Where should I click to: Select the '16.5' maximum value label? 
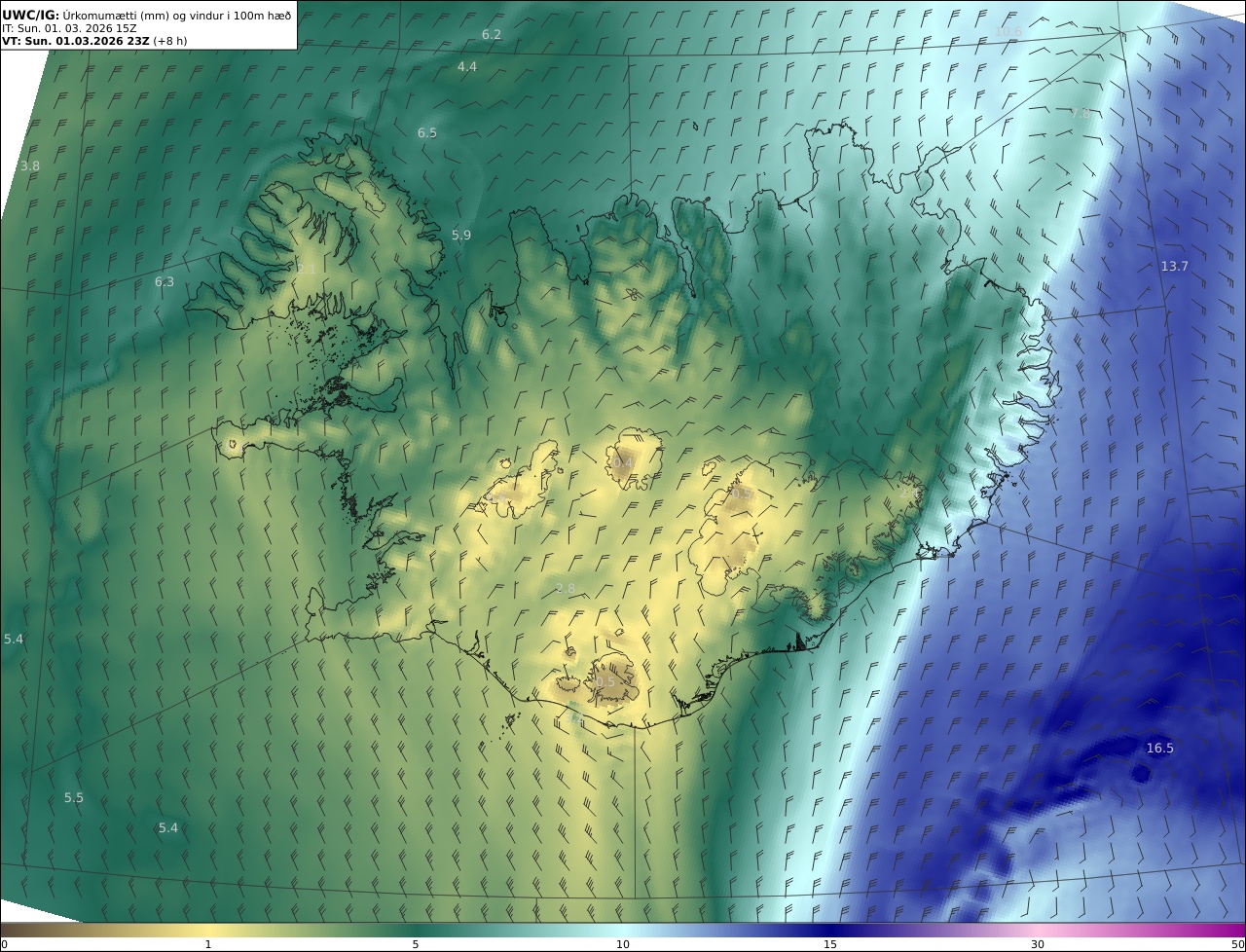[1159, 748]
